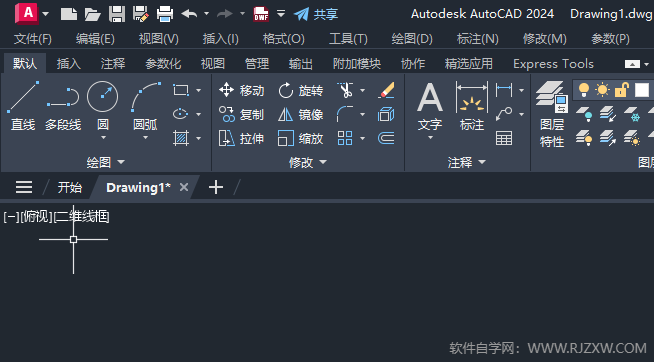Open the file tab hamburger menu

tap(24, 187)
